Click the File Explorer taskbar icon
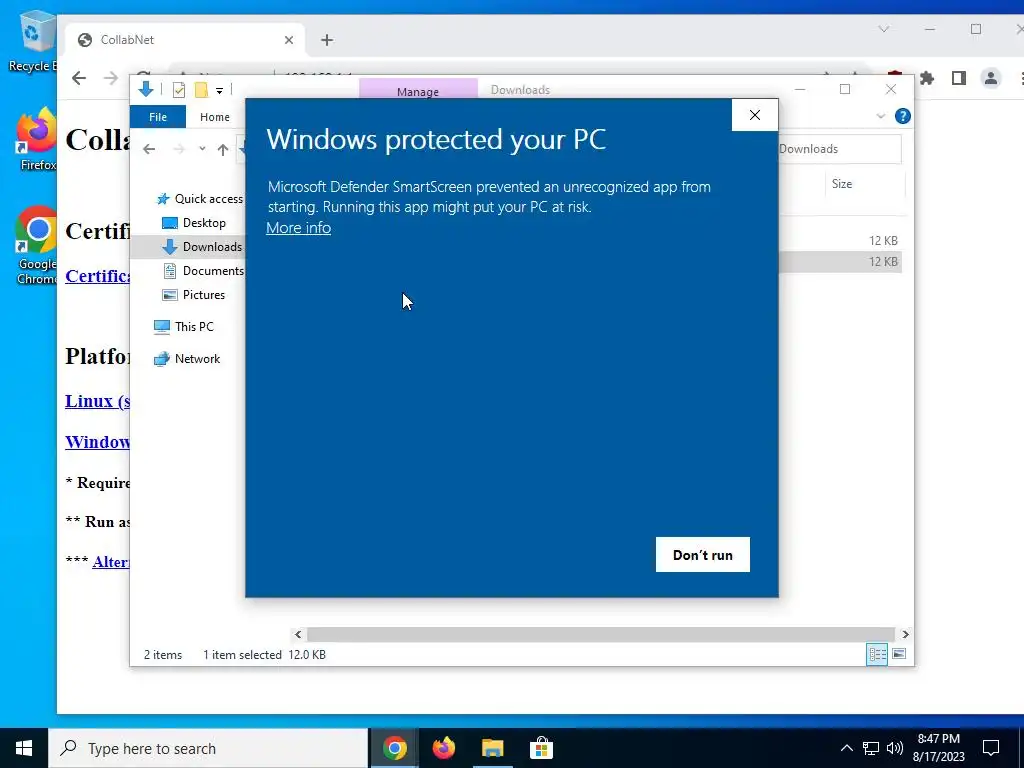1024x768 pixels. tap(493, 748)
